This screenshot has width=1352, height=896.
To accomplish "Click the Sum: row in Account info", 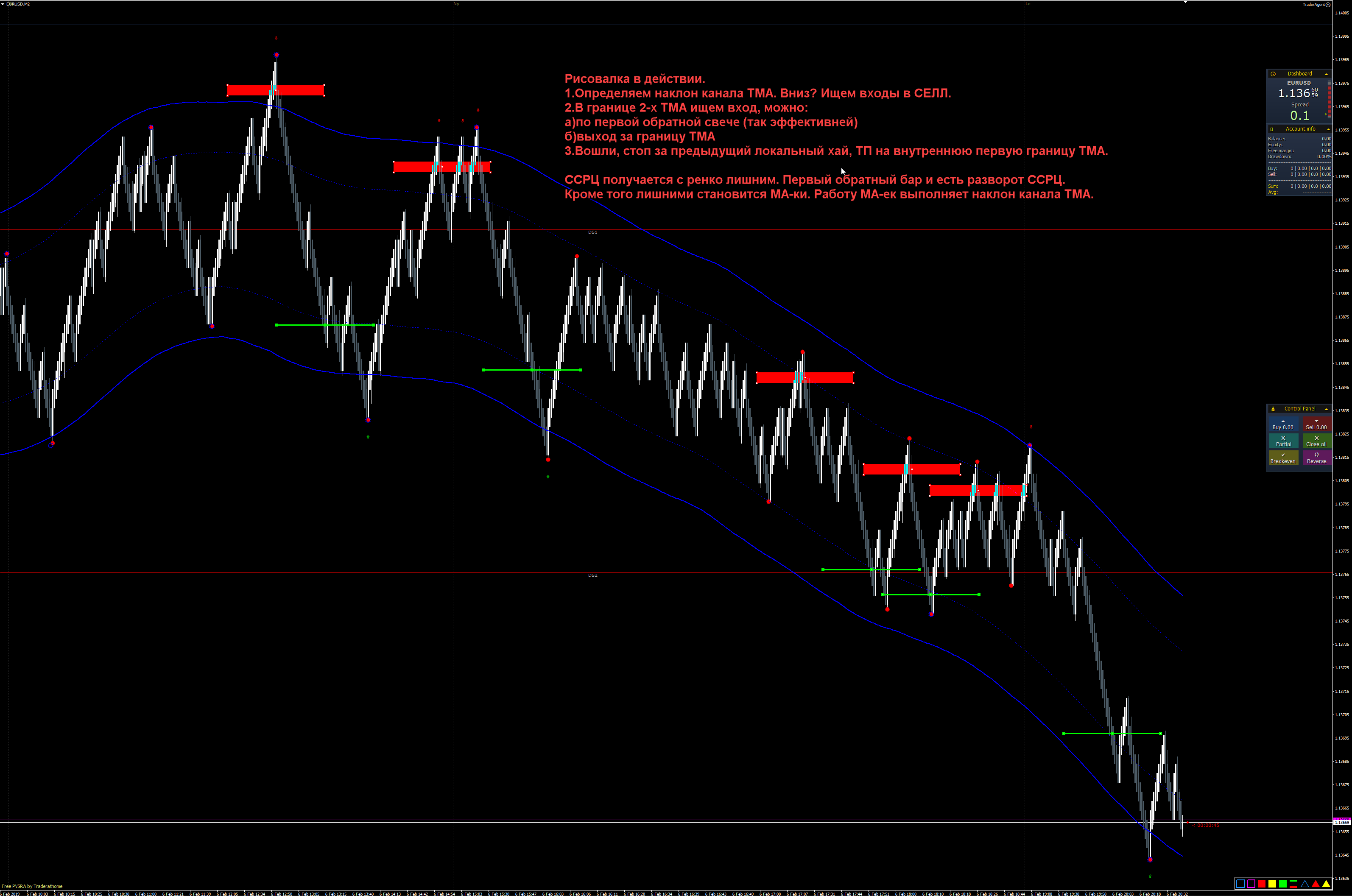I will pyautogui.click(x=1299, y=186).
